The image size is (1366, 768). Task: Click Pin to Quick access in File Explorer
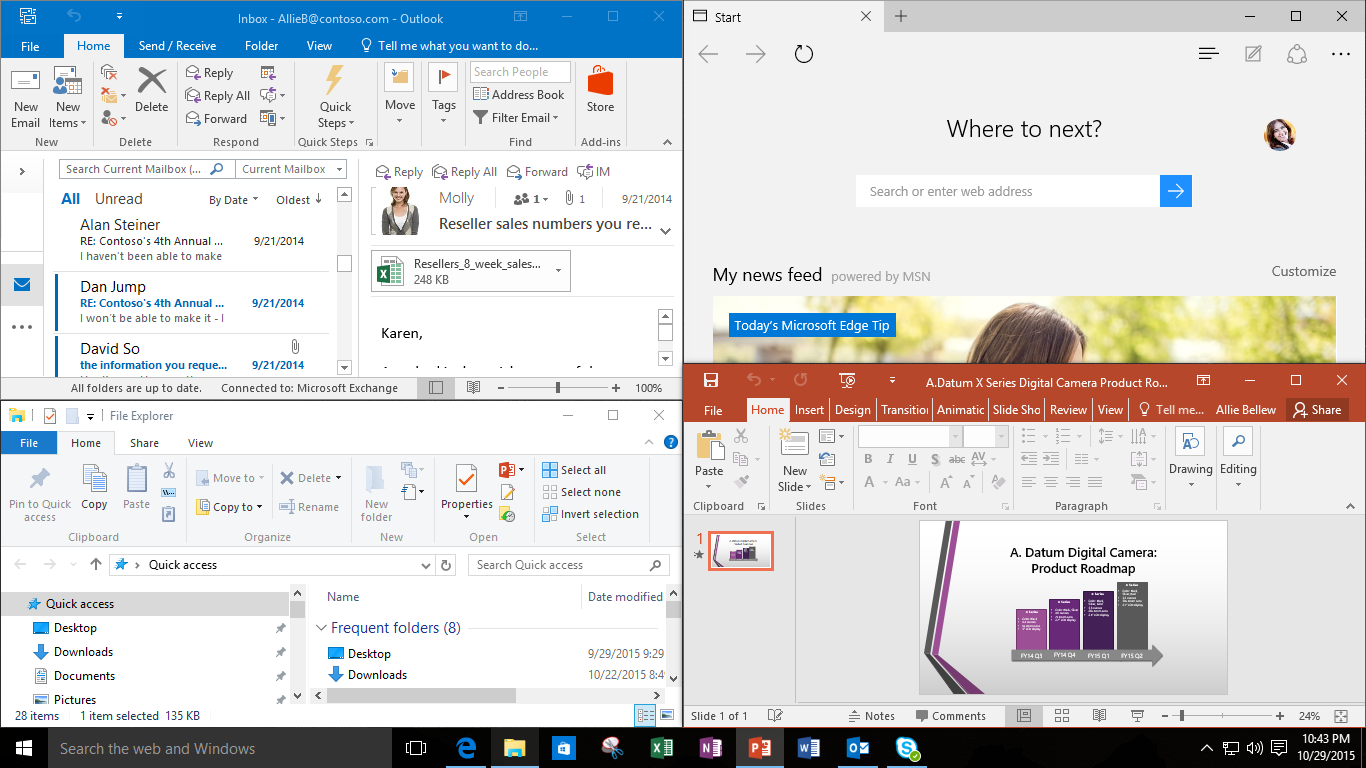tap(40, 494)
